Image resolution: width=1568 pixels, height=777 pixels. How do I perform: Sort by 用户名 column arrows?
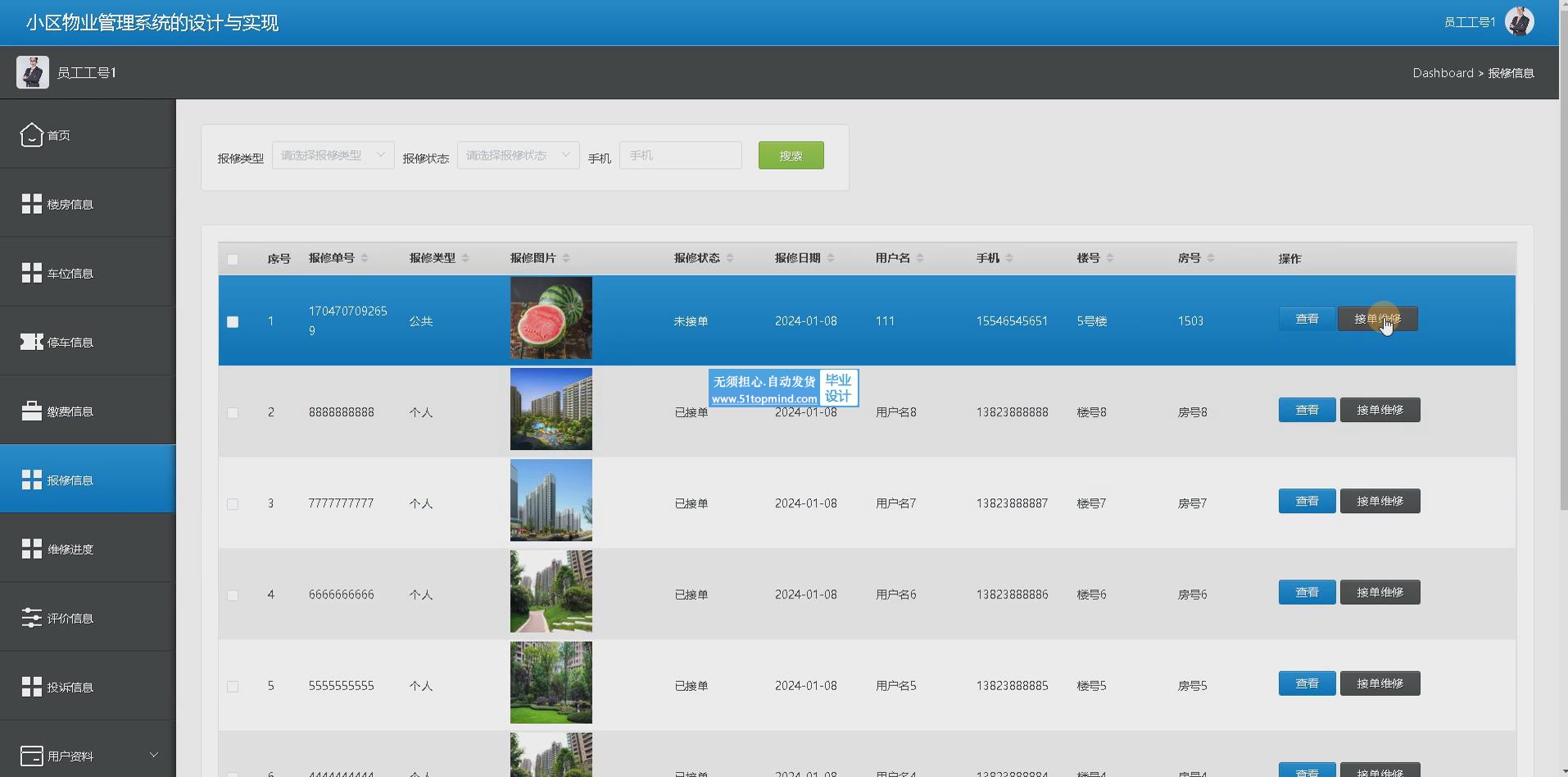(920, 258)
